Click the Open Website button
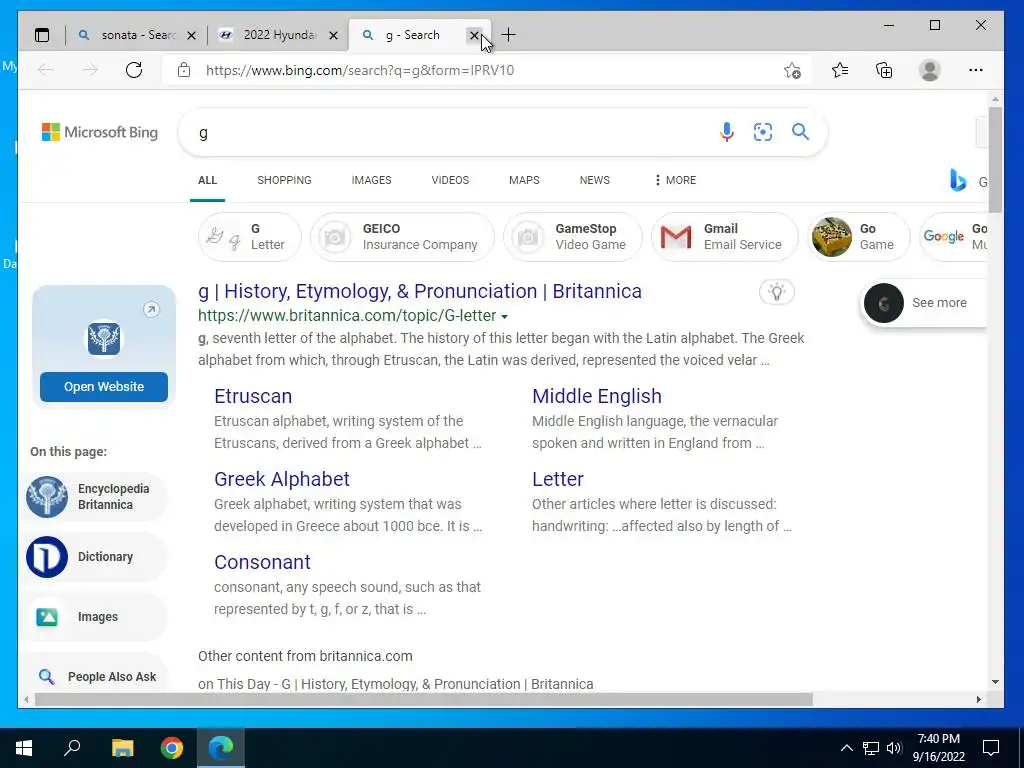This screenshot has width=1024, height=768. pos(104,387)
